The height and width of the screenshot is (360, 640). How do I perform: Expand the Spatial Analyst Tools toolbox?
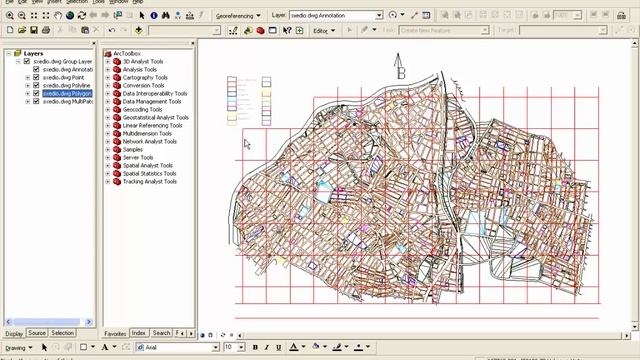(x=108, y=165)
